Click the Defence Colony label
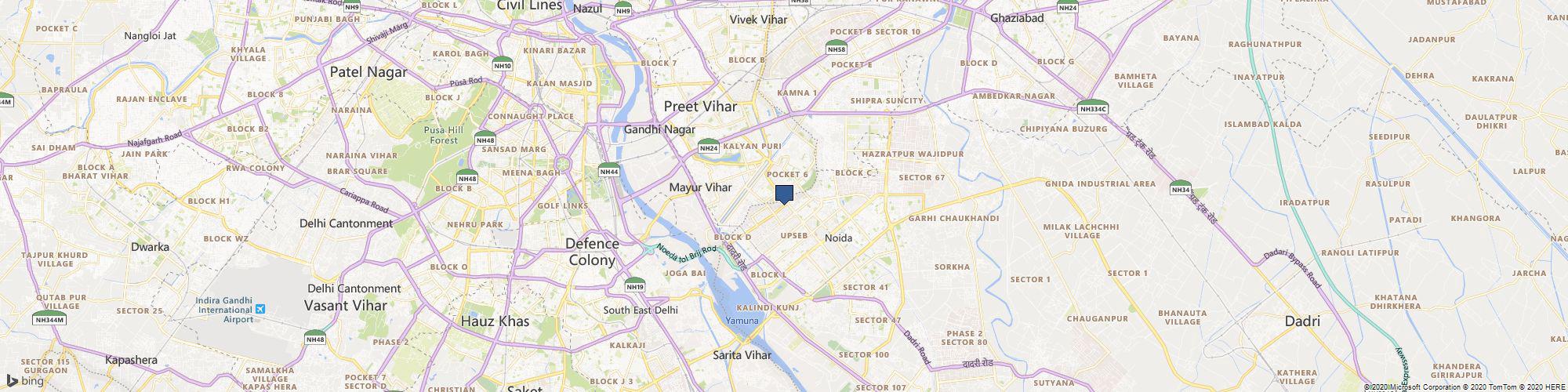Viewport: 1568px width, 392px height. coord(593,252)
